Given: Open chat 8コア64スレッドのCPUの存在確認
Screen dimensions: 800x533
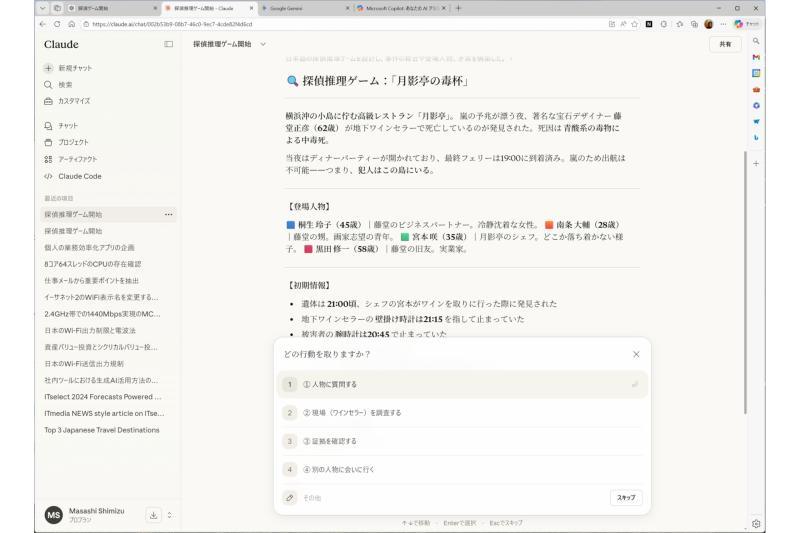Looking at the screenshot, I should (x=92, y=264).
